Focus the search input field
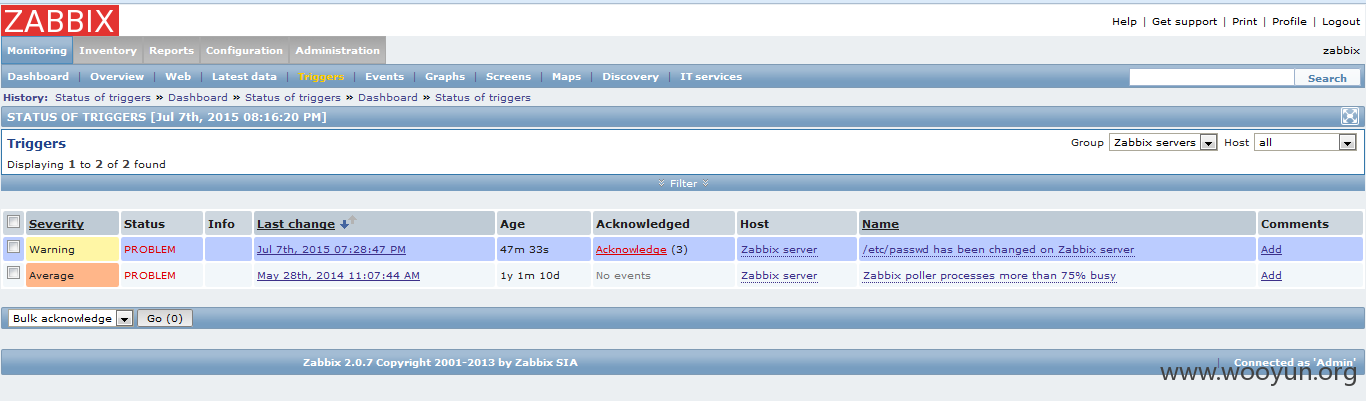The height and width of the screenshot is (401, 1366). 1212,77
